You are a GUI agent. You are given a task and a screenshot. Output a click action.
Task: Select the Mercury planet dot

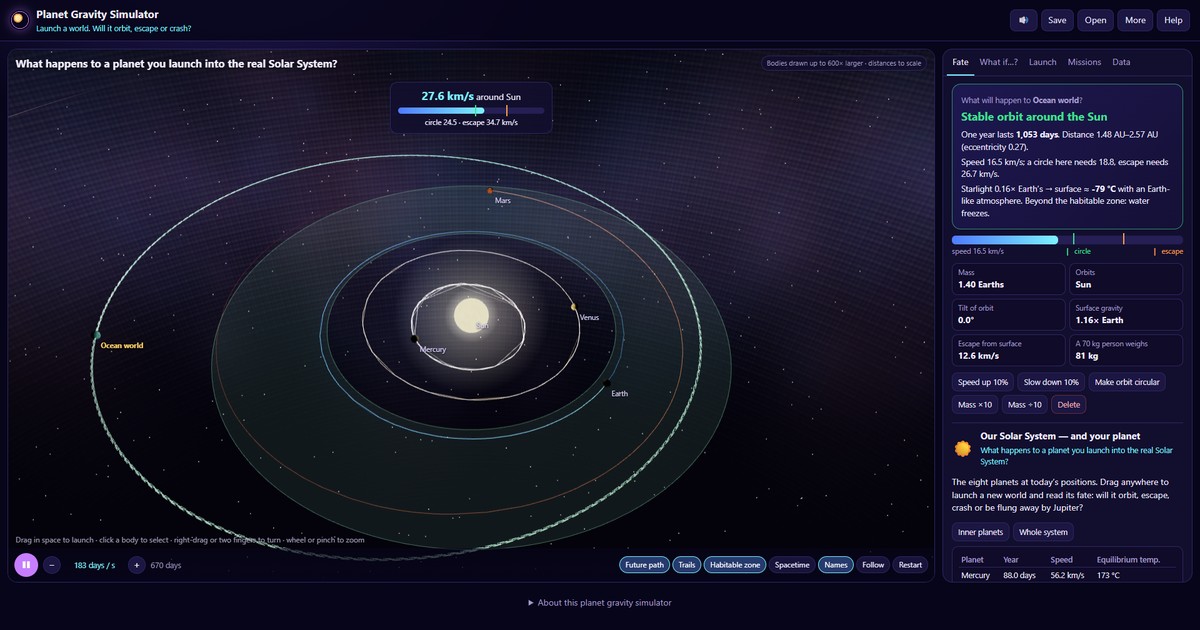[413, 339]
